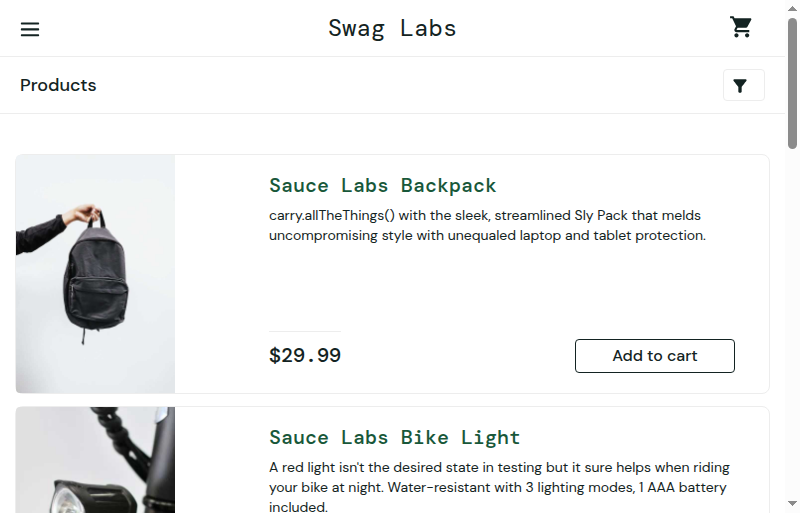Screen dimensions: 800x513
Task: Click the words Bike Light in second title
Action: tap(460, 437)
